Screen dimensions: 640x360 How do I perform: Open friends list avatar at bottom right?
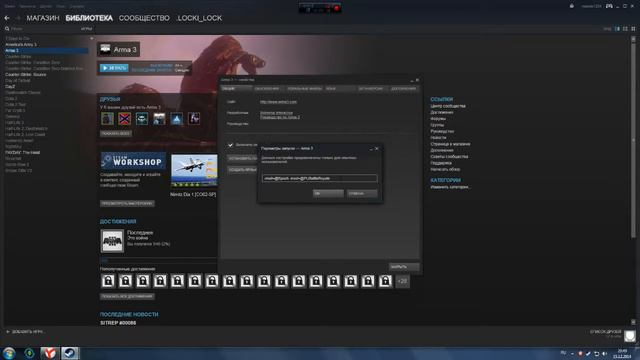pyautogui.click(x=630, y=336)
